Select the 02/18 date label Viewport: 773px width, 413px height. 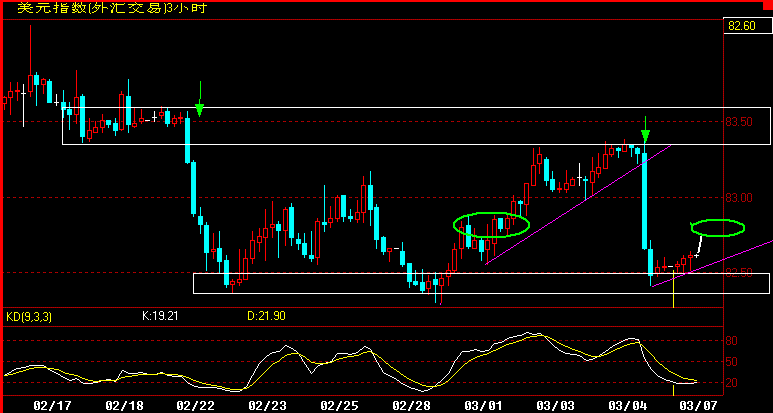(125, 405)
